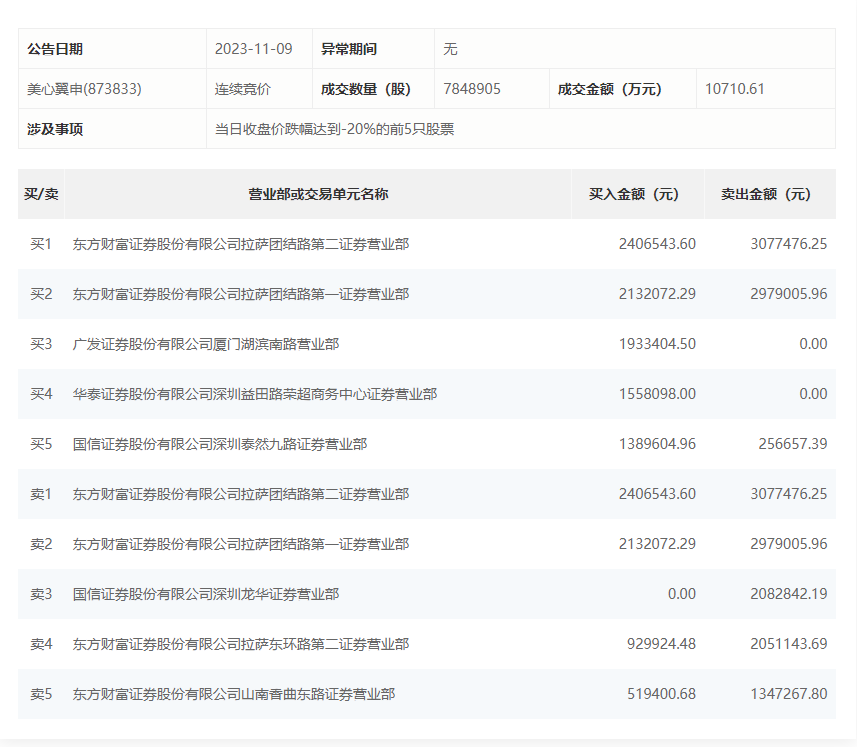The height and width of the screenshot is (747, 857).
Task: Select the buy amount 519400.68
Action: [661, 694]
